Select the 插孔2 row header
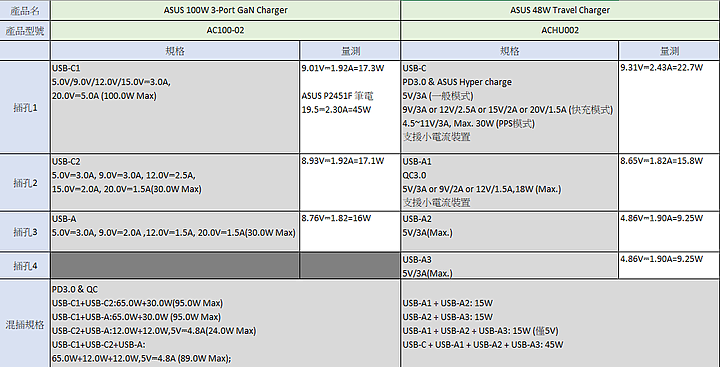Image resolution: width=720 pixels, height=367 pixels. coord(25,183)
